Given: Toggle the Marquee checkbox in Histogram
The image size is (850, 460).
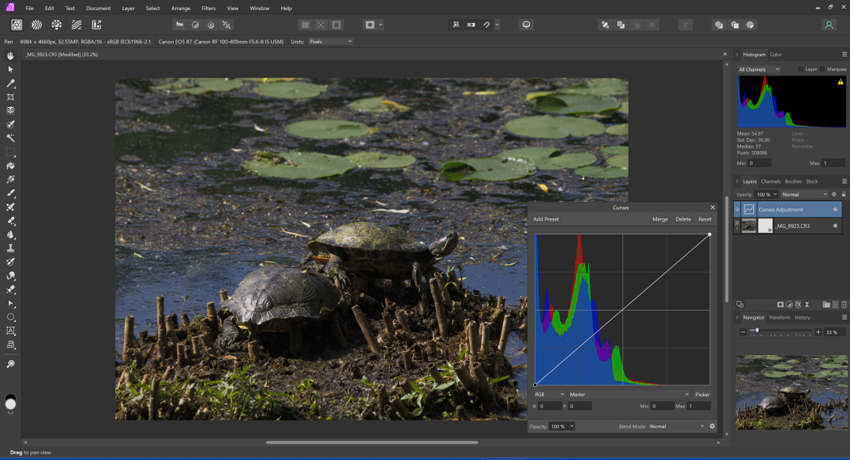Looking at the screenshot, I should 822,69.
